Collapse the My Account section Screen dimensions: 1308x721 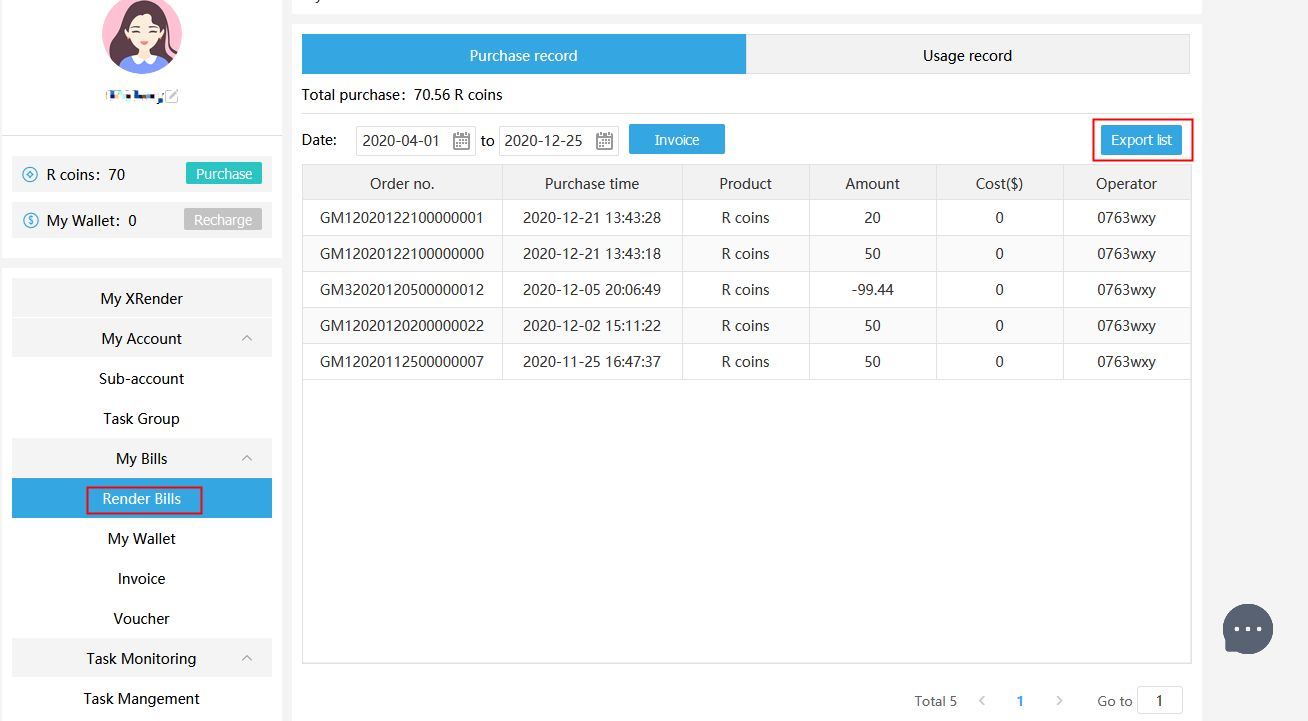[x=247, y=338]
